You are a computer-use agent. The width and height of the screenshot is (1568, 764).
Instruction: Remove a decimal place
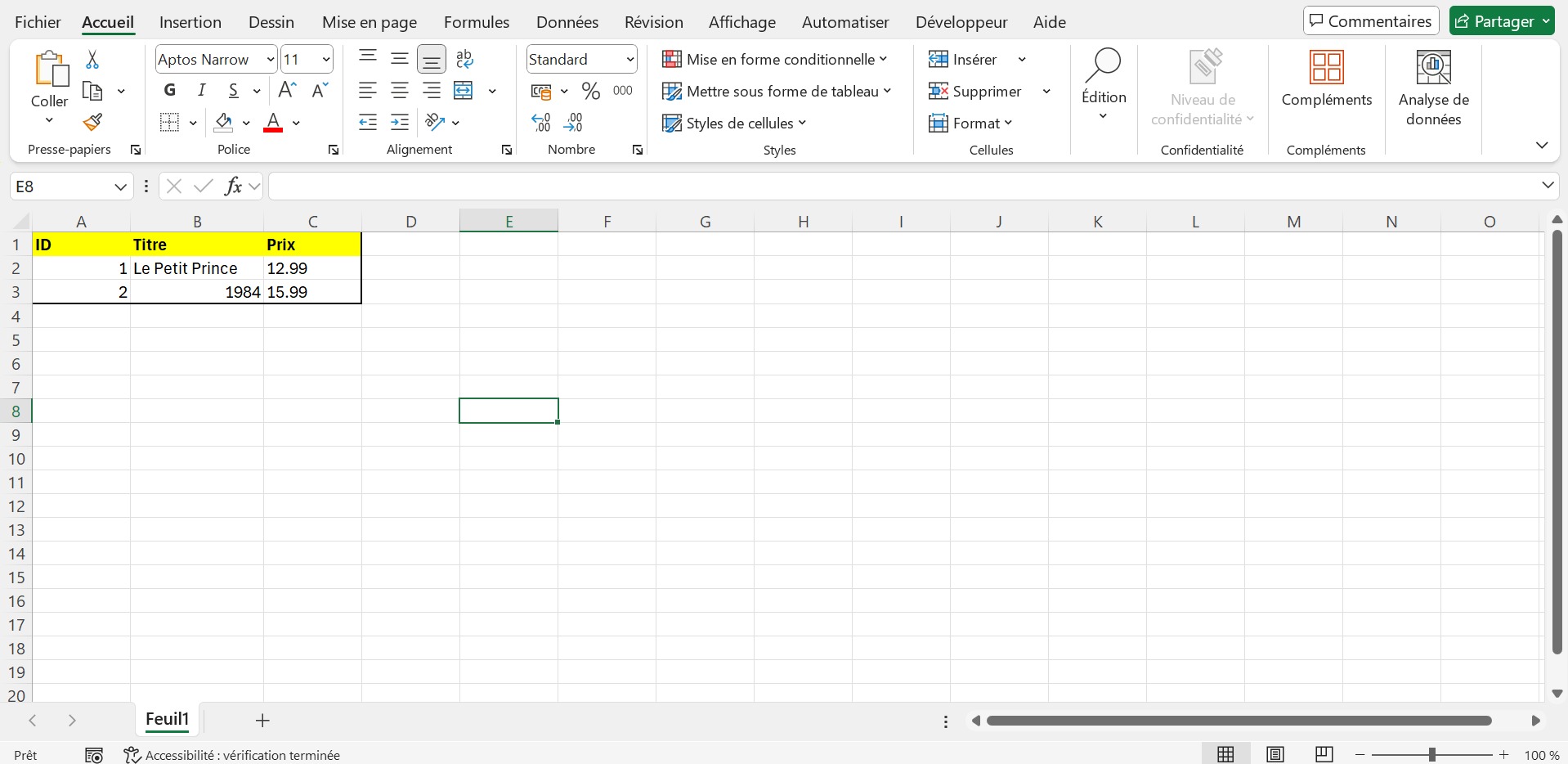coord(573,123)
